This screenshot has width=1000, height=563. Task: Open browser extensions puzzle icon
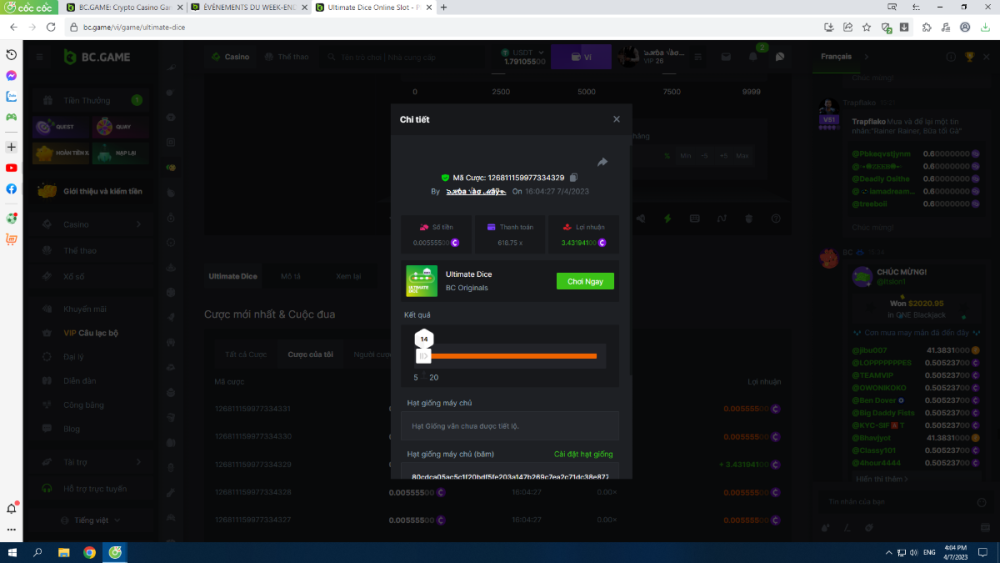coord(927,27)
